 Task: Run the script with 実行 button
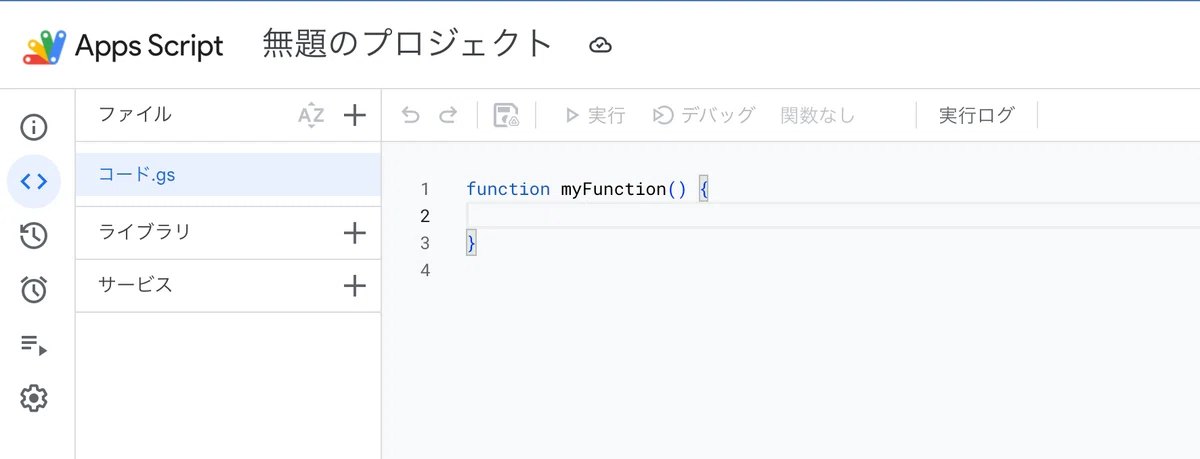[x=595, y=115]
